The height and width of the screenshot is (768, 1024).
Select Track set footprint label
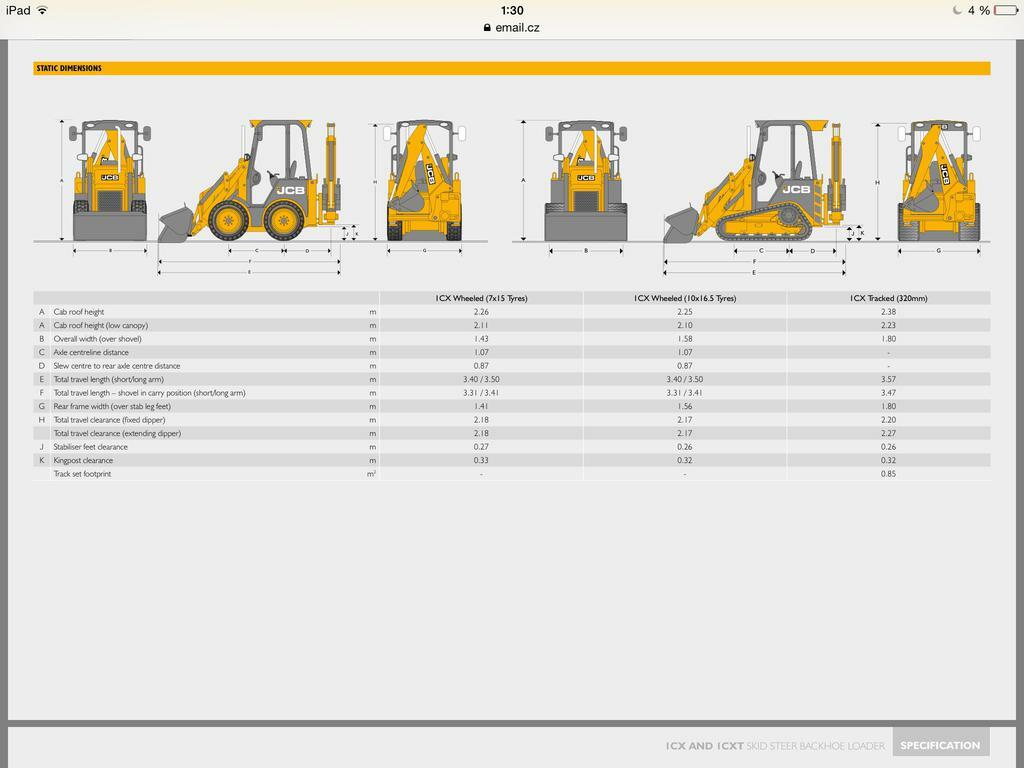coord(82,474)
